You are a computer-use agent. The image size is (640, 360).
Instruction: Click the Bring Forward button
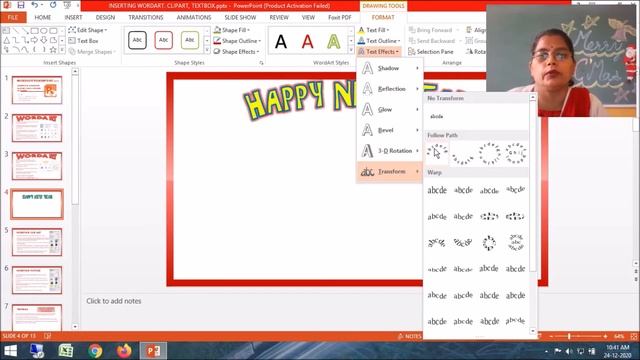tap(434, 30)
